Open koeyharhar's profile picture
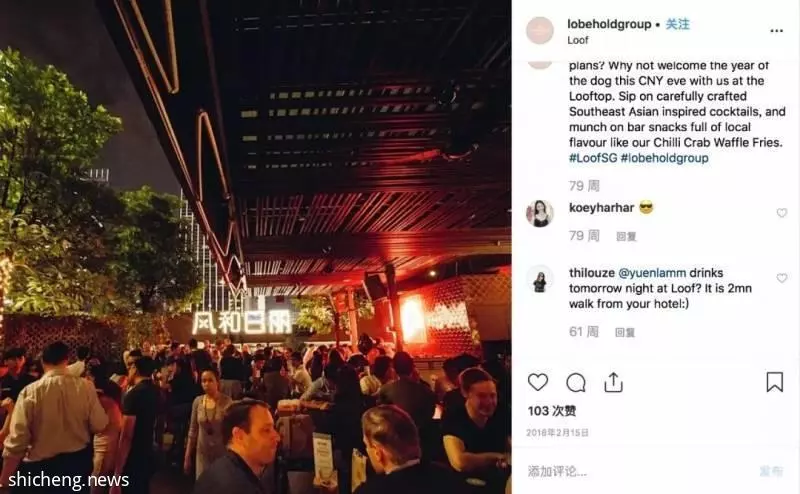This screenshot has height=494, width=800. coord(540,213)
